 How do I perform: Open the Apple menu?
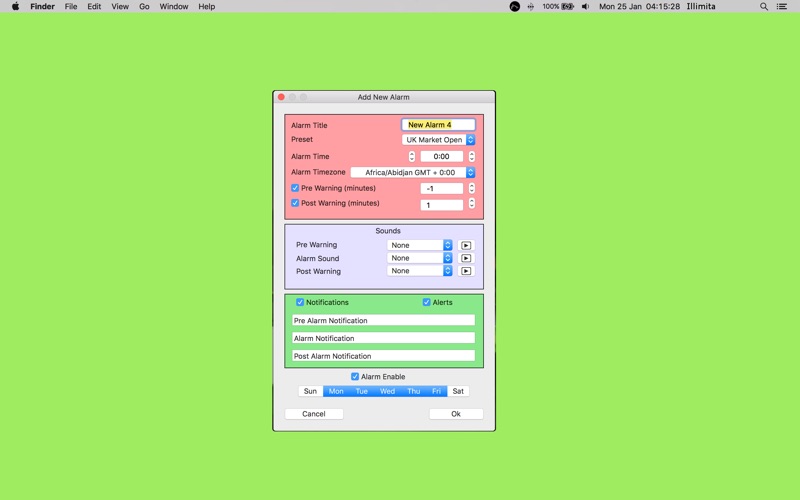point(15,6)
